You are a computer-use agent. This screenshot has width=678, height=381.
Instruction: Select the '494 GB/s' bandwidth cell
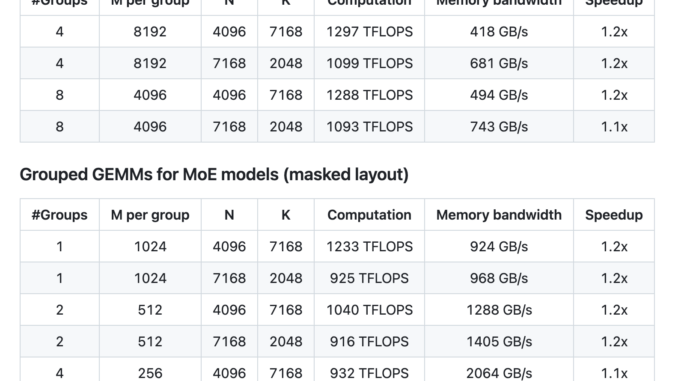click(499, 95)
